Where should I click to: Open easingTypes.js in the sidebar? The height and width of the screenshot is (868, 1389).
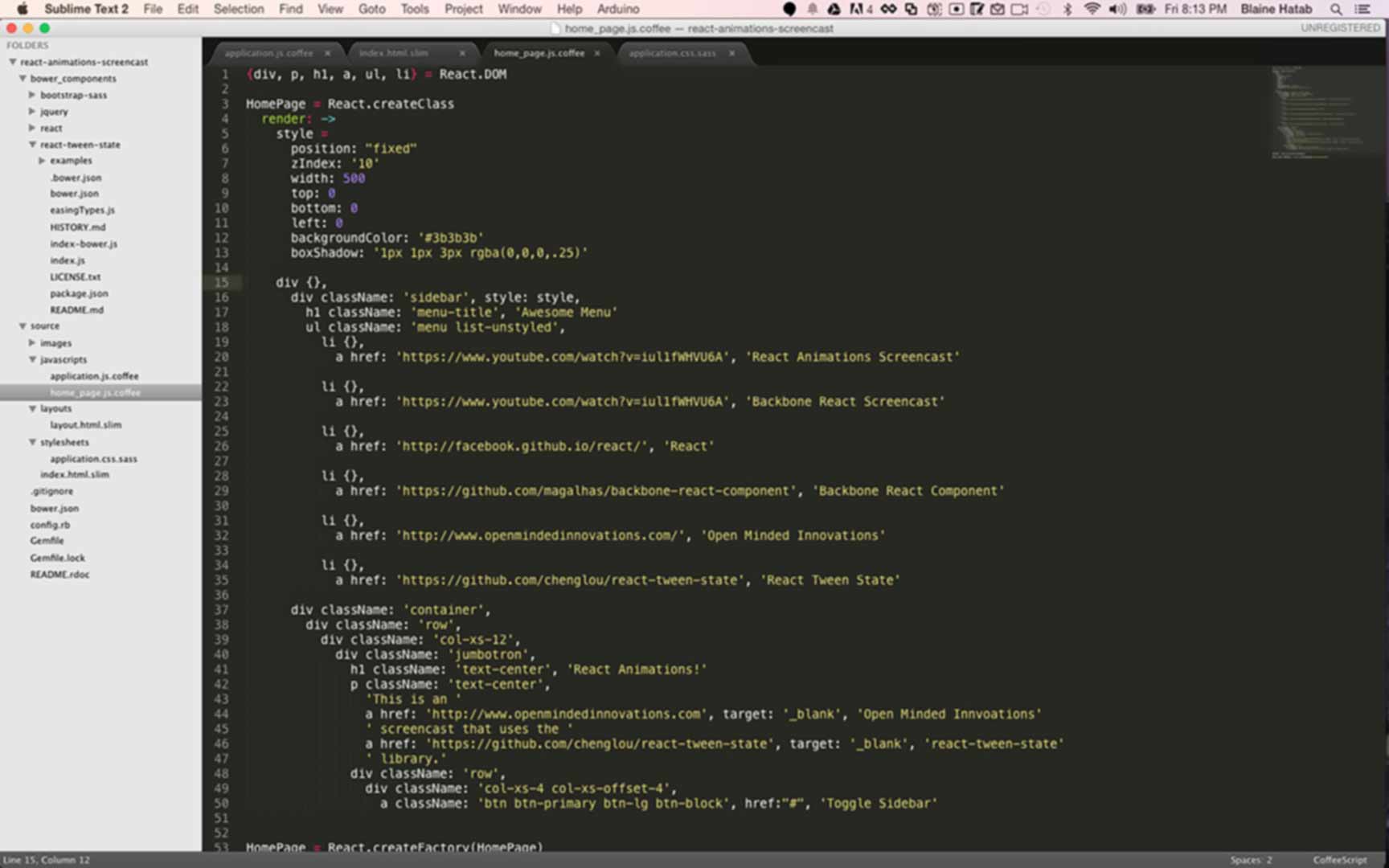(83, 211)
